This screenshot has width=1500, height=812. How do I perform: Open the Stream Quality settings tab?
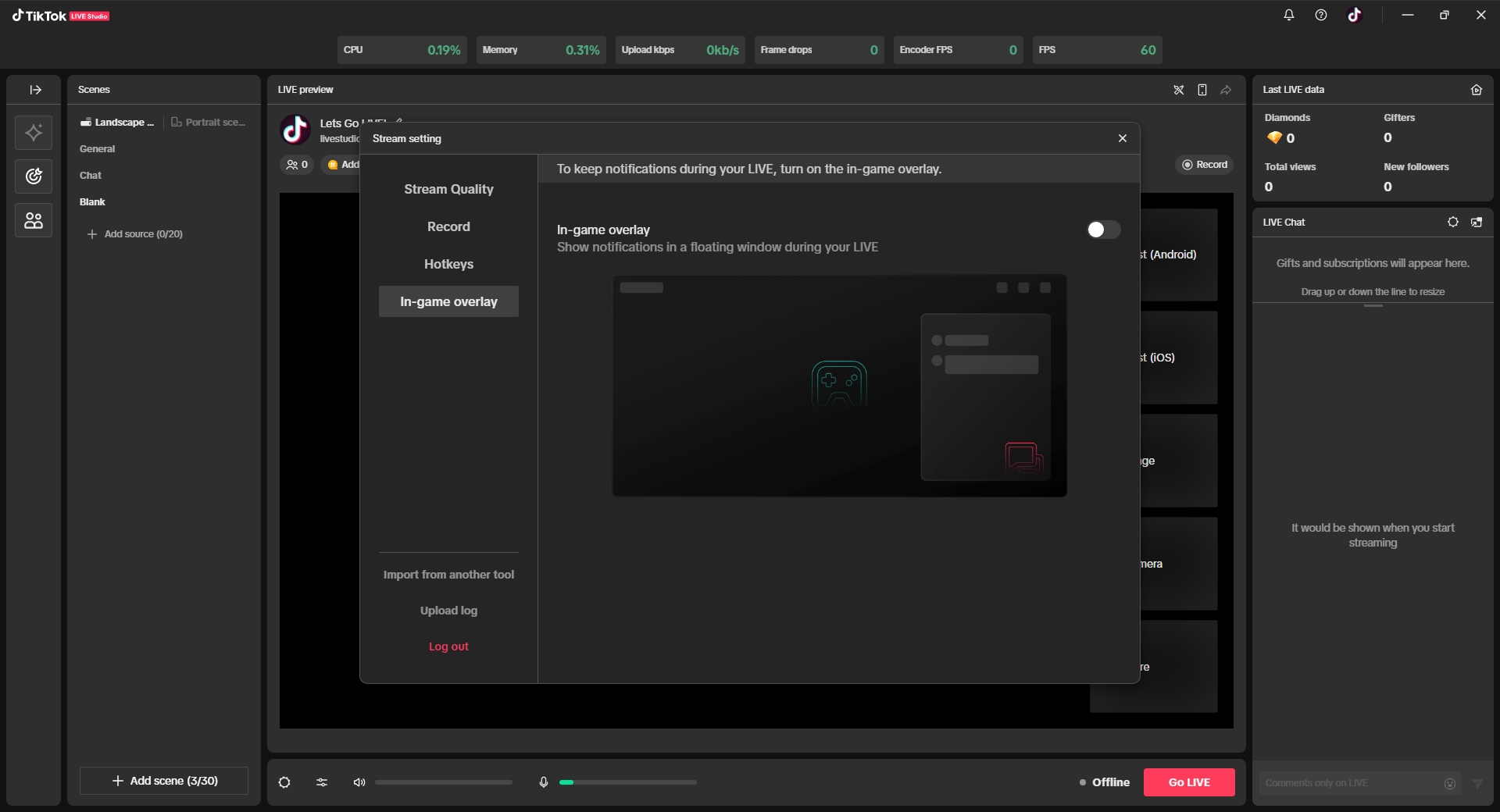pyautogui.click(x=448, y=189)
